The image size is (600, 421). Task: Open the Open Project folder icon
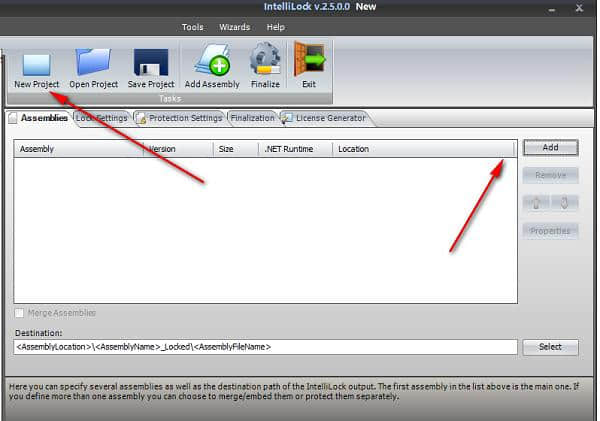point(93,62)
